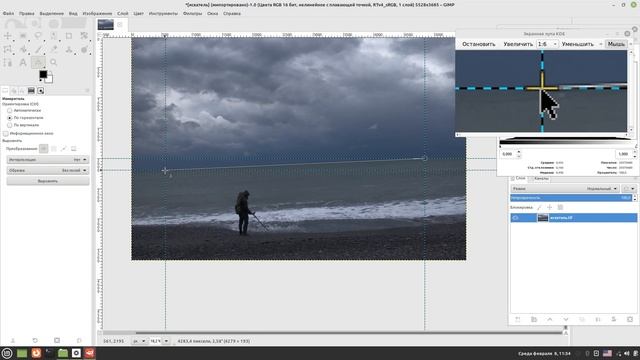Raise the layer one step
The height and width of the screenshot is (360, 640).
[x=550, y=319]
